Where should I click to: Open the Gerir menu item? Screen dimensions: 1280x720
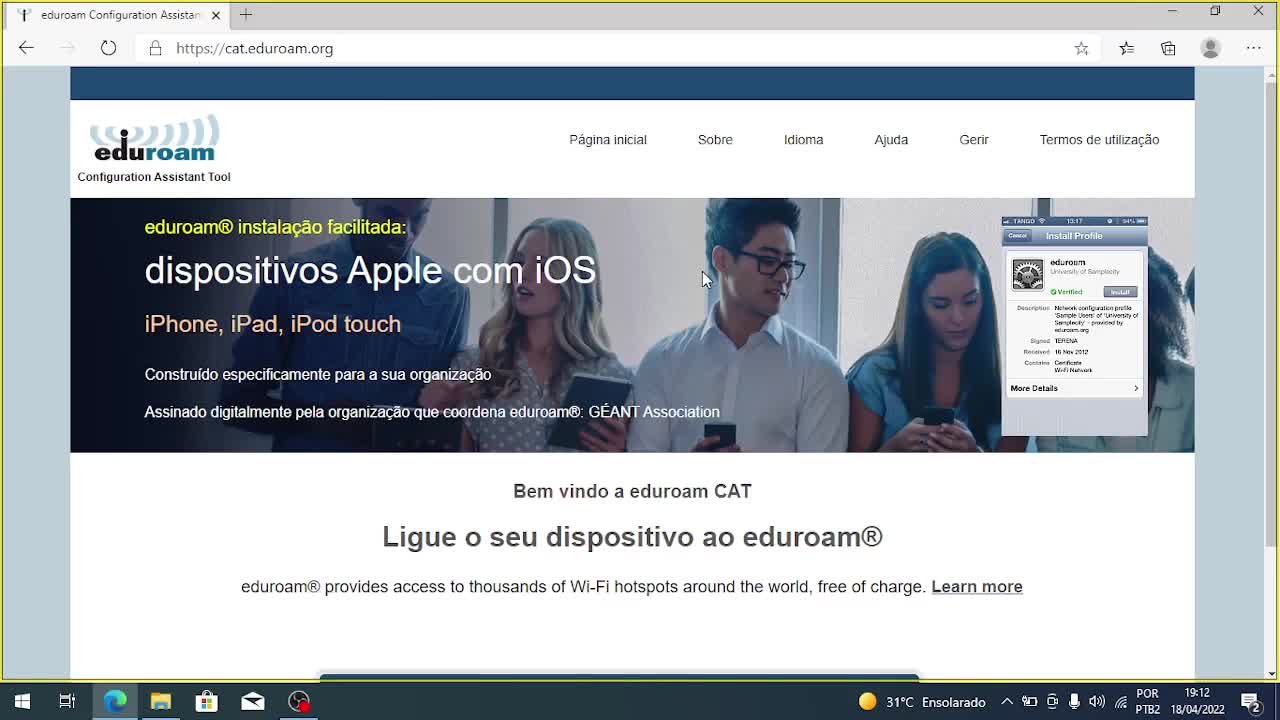click(974, 140)
